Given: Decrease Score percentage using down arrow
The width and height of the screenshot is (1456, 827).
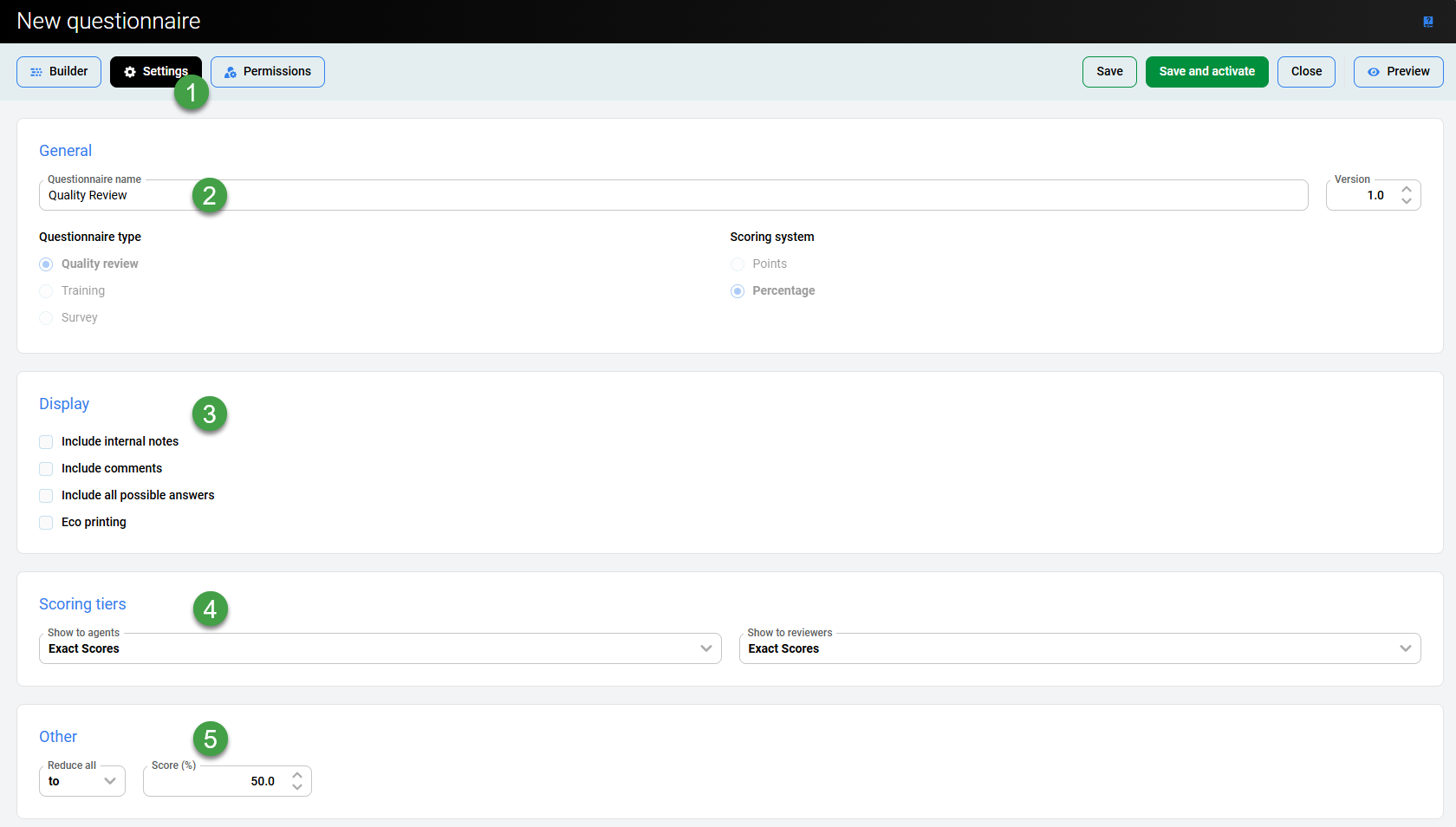Looking at the screenshot, I should point(297,787).
